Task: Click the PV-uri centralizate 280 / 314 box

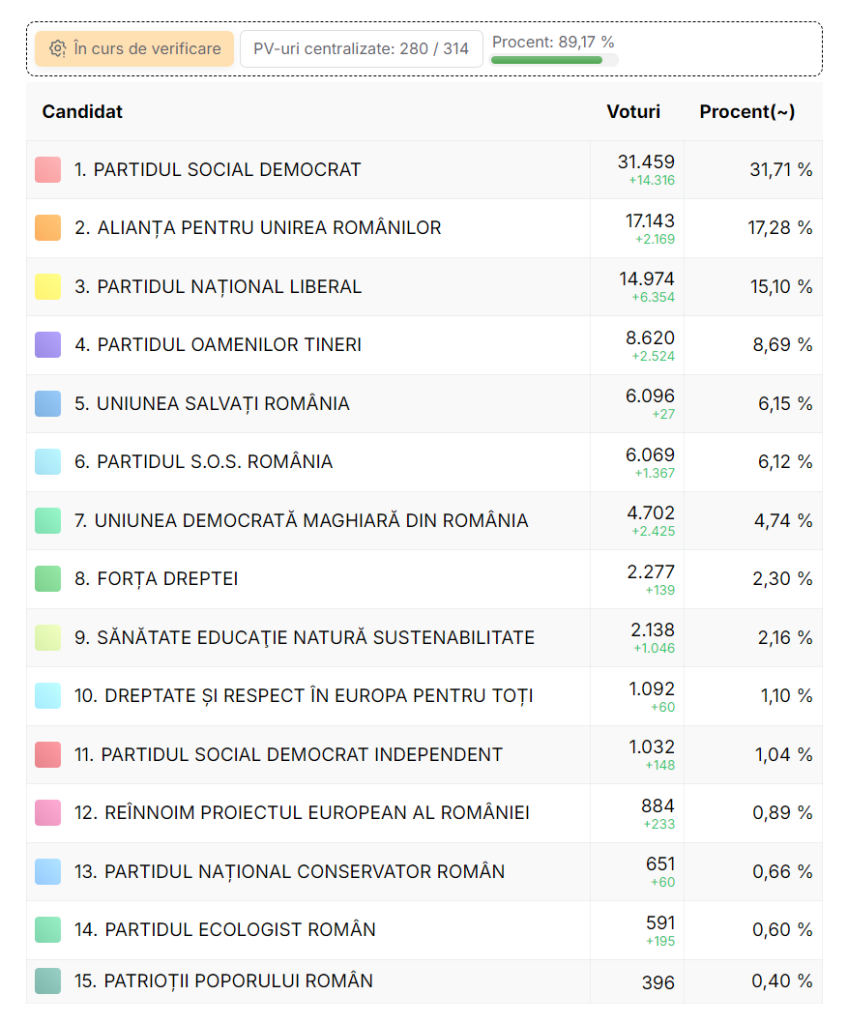Action: point(361,49)
